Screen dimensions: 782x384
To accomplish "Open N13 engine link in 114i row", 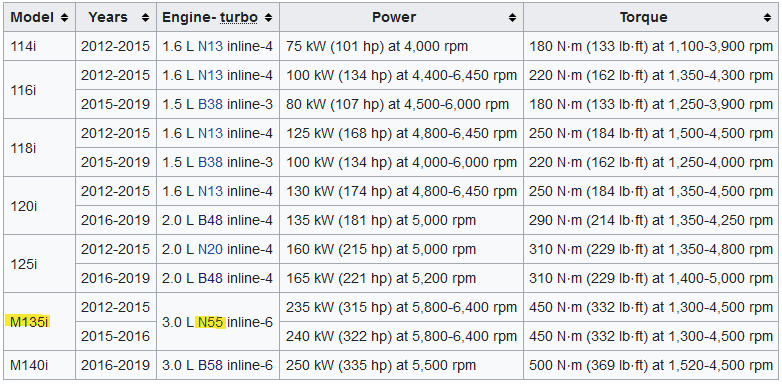I will 210,46.
